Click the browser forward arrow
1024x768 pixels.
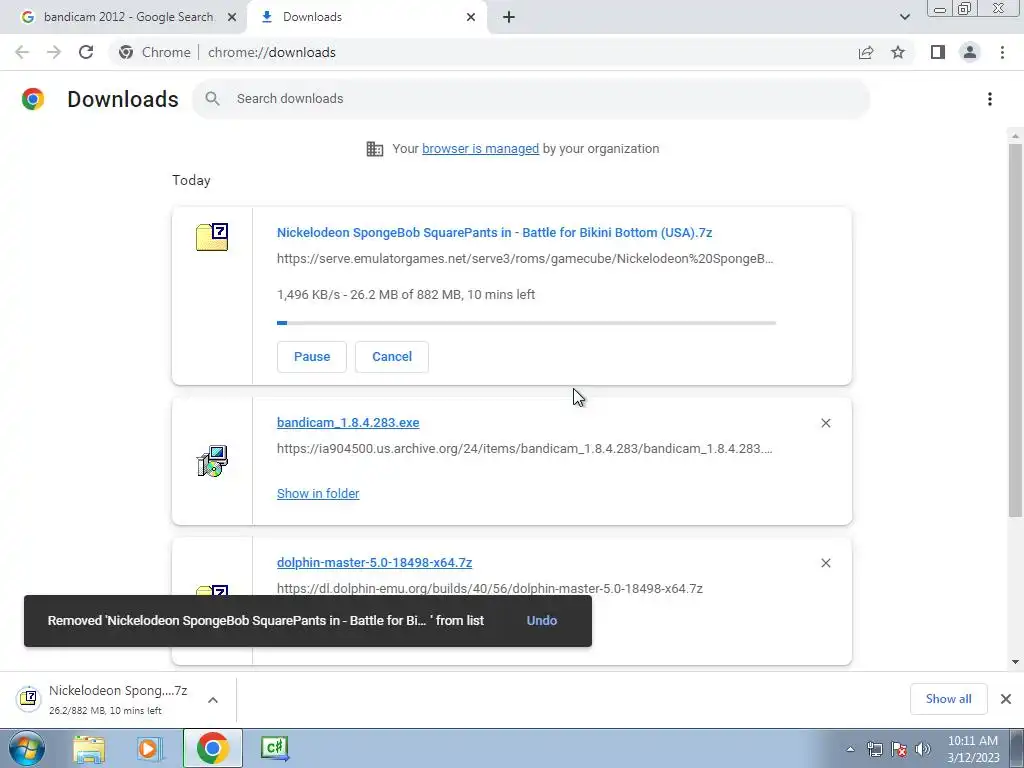(x=54, y=52)
